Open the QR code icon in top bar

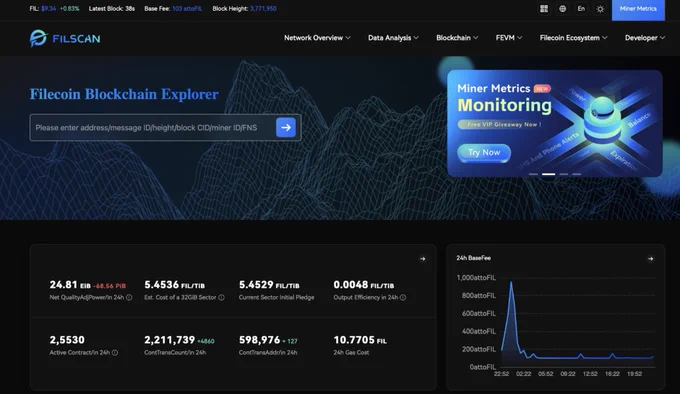click(544, 9)
